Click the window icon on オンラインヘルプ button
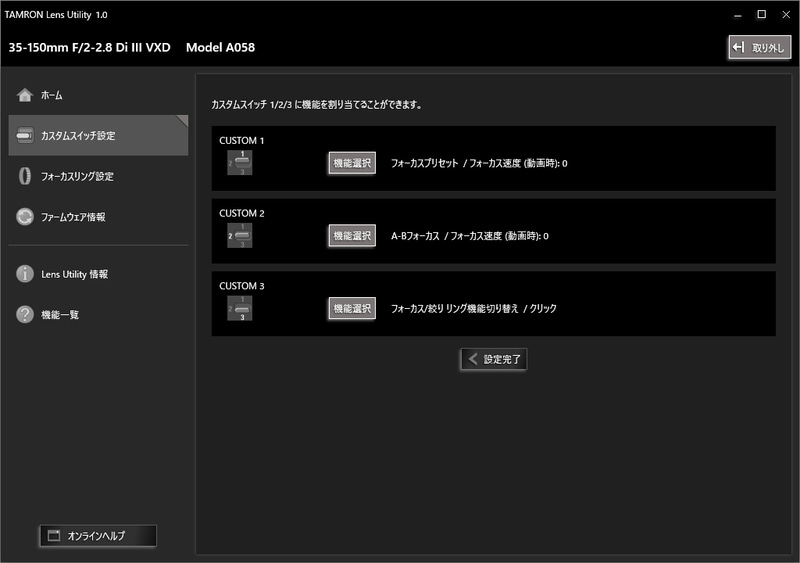The height and width of the screenshot is (563, 800). point(54,535)
